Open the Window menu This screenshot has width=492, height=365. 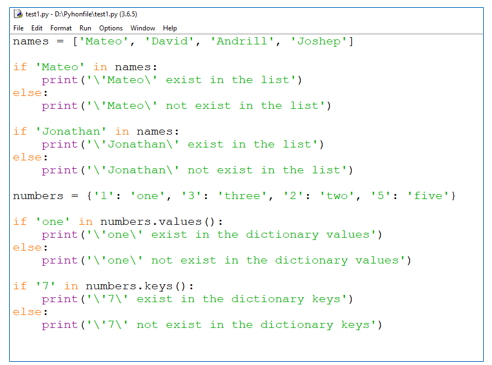click(143, 28)
